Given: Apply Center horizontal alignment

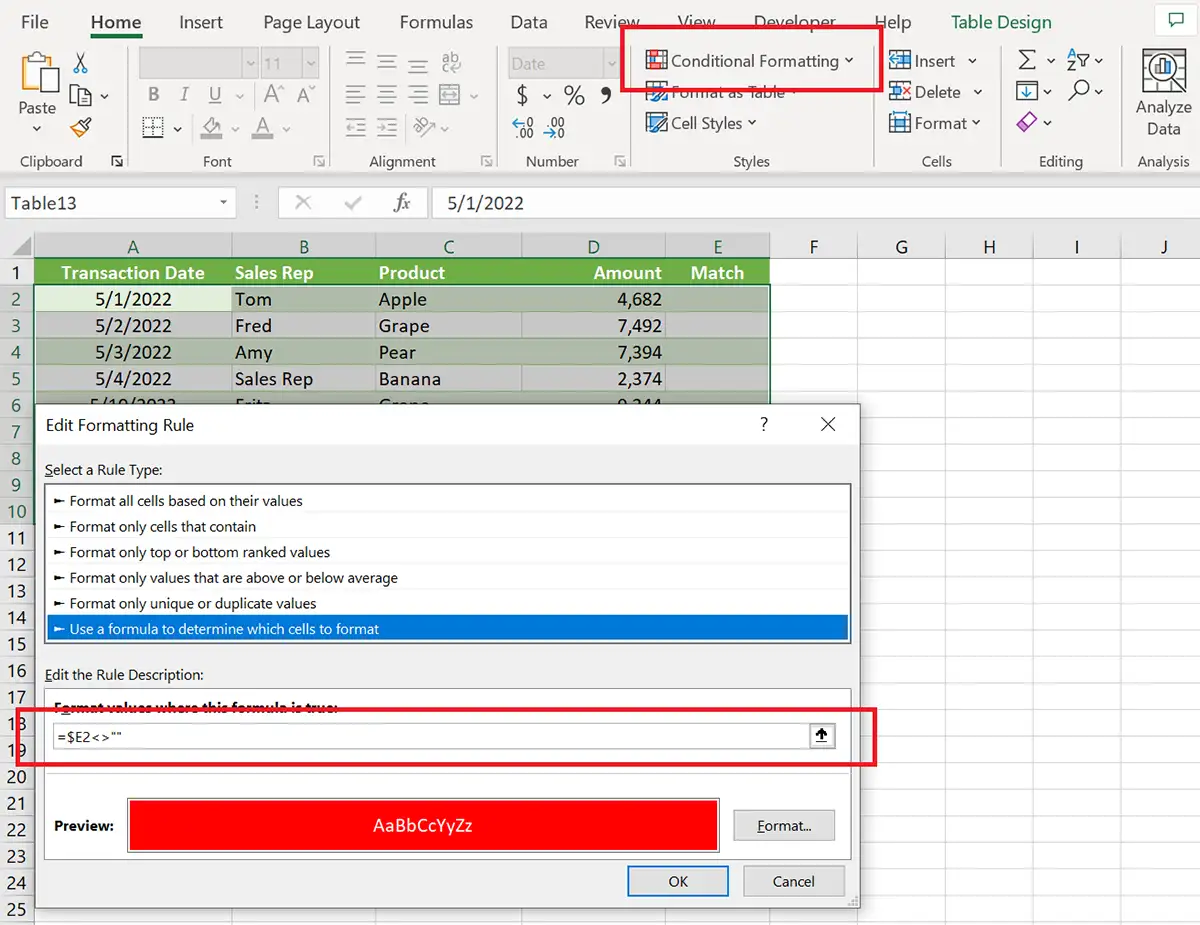Looking at the screenshot, I should (x=387, y=95).
